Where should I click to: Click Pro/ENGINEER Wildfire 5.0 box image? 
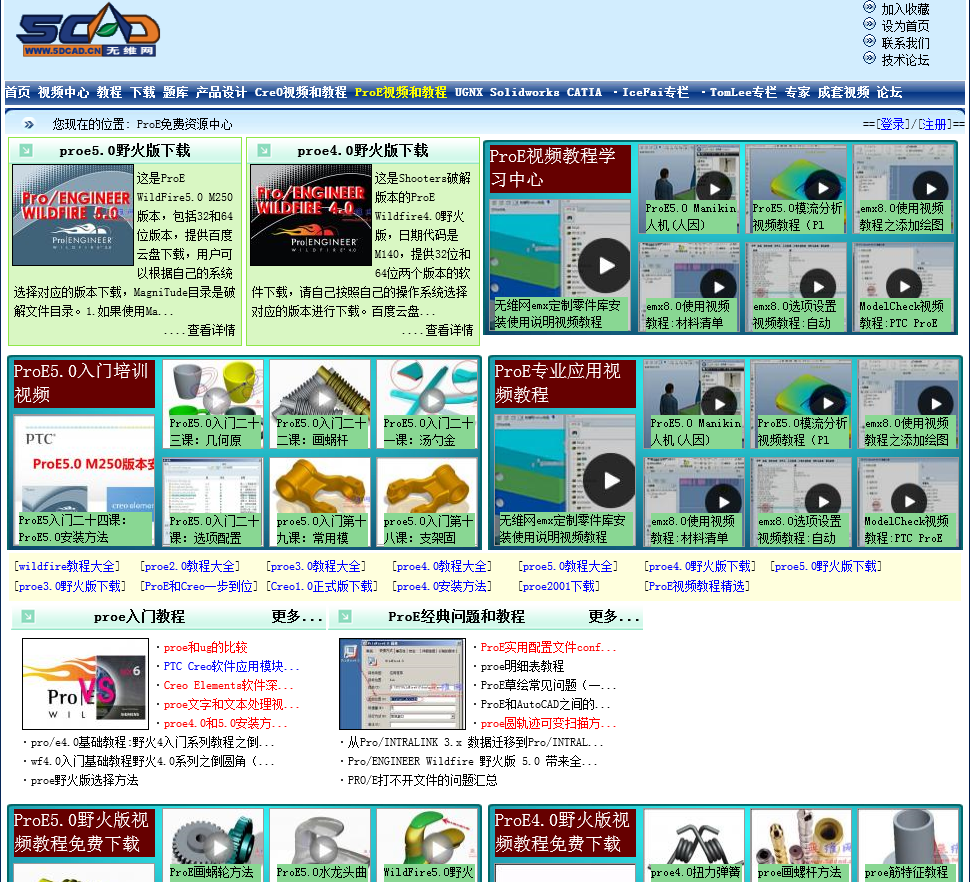[x=73, y=215]
